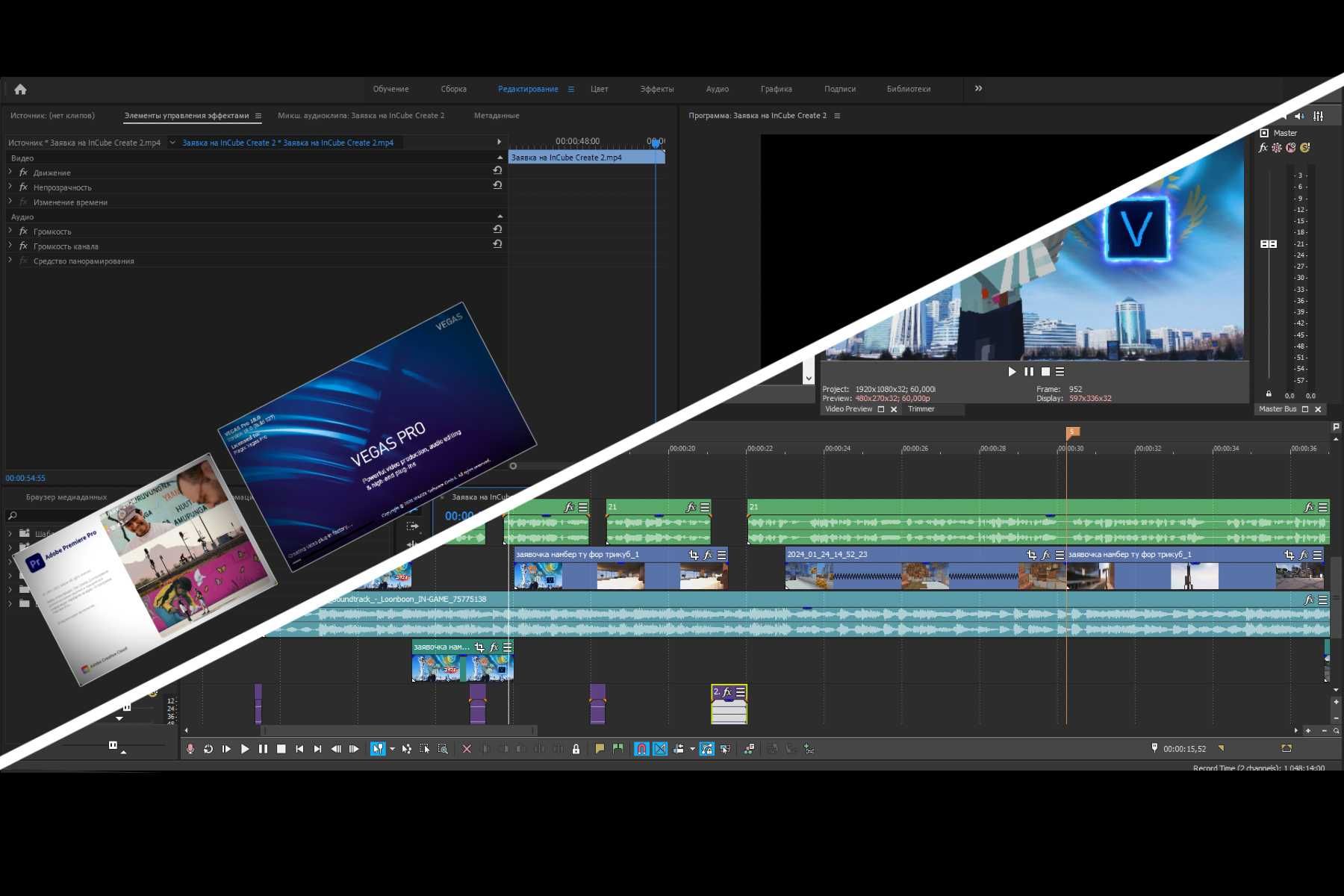Open the Метаданные panel tab
The width and height of the screenshot is (1344, 896).
pos(496,116)
